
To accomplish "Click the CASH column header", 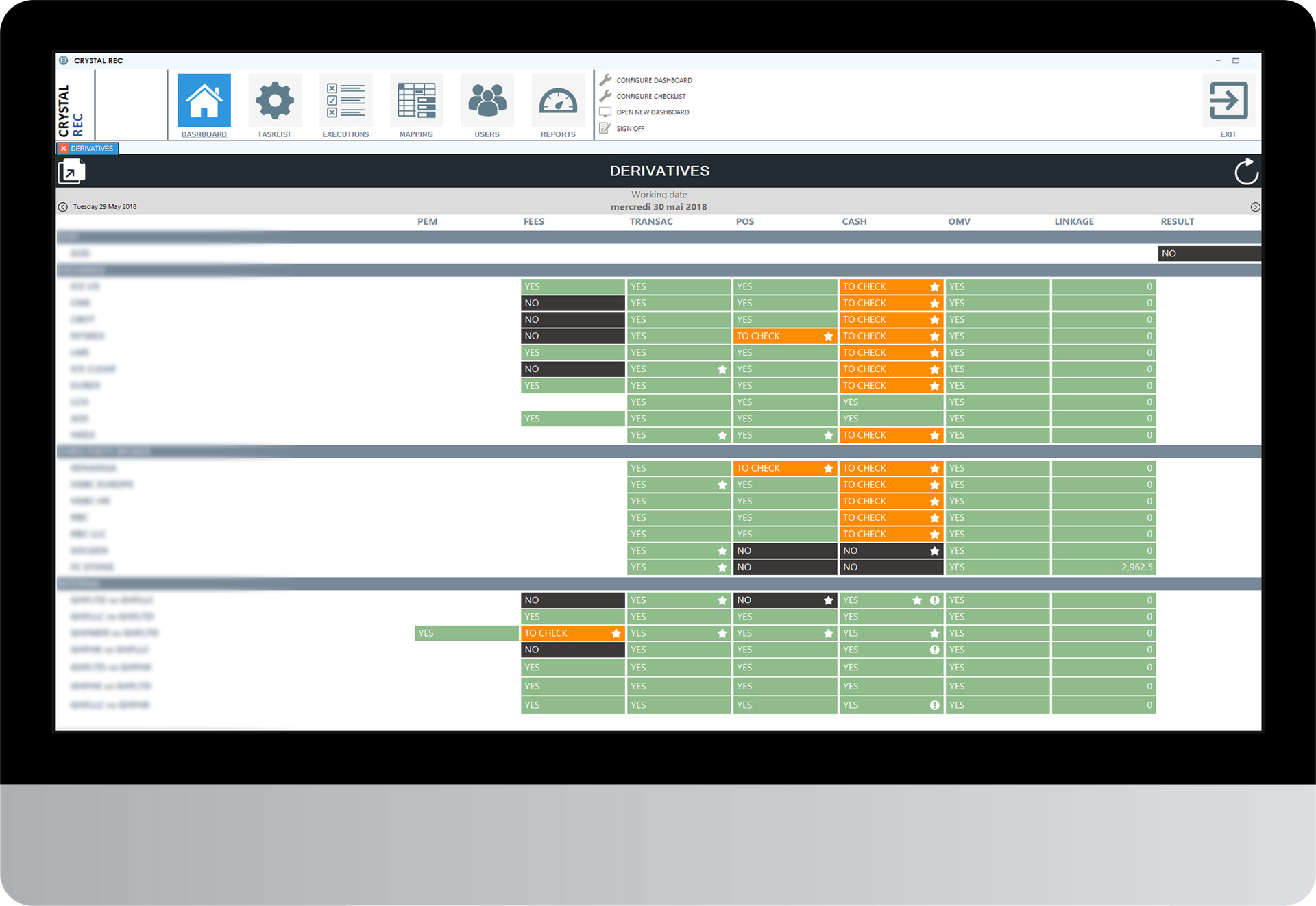I will click(854, 221).
